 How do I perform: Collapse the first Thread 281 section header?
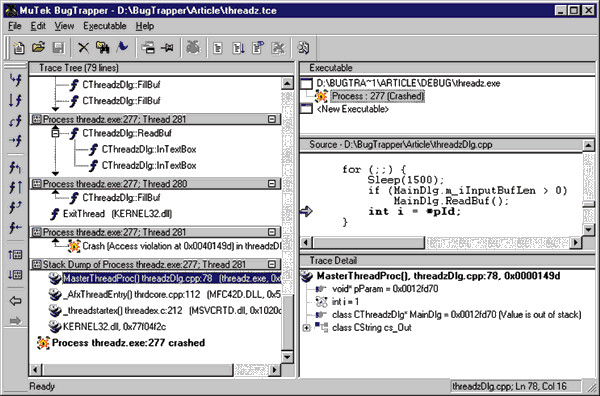click(x=272, y=119)
